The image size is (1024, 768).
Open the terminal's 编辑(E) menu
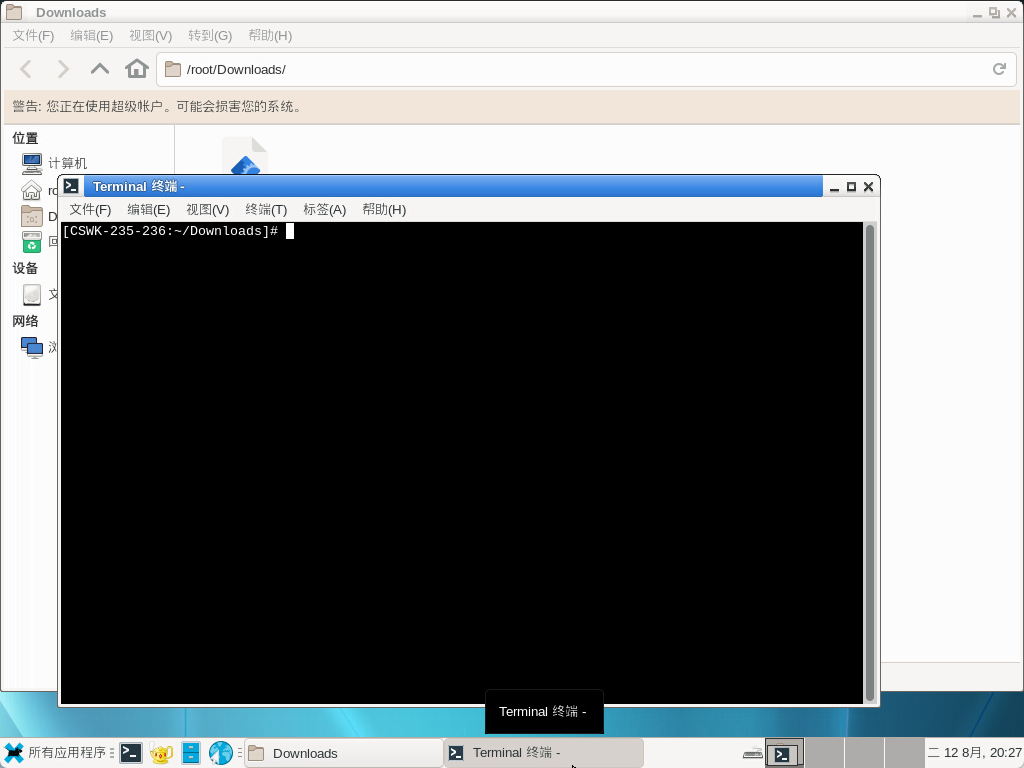pyautogui.click(x=148, y=209)
